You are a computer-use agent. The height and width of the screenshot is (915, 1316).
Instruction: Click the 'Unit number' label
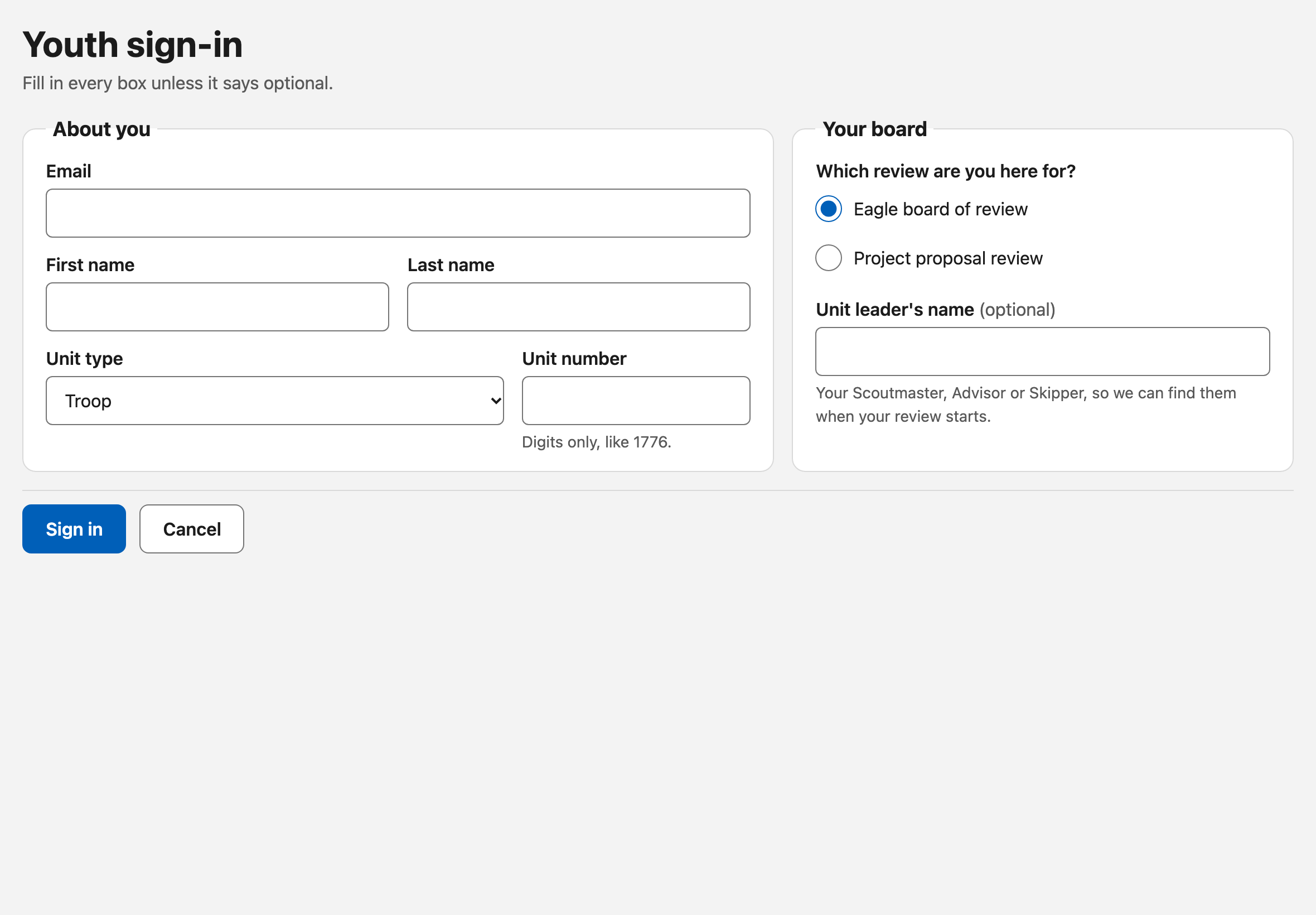click(574, 359)
